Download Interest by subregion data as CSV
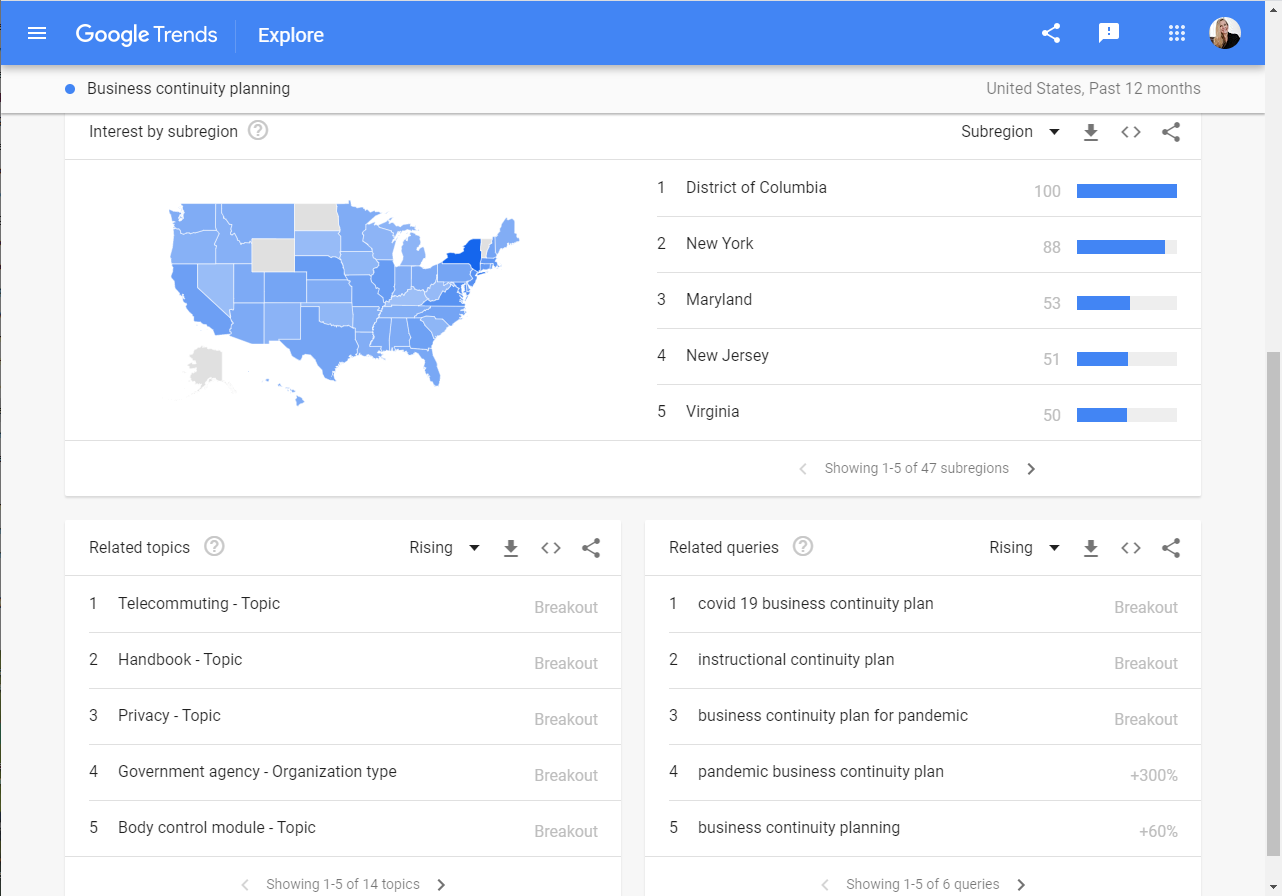The width and height of the screenshot is (1282, 896). coord(1091,131)
